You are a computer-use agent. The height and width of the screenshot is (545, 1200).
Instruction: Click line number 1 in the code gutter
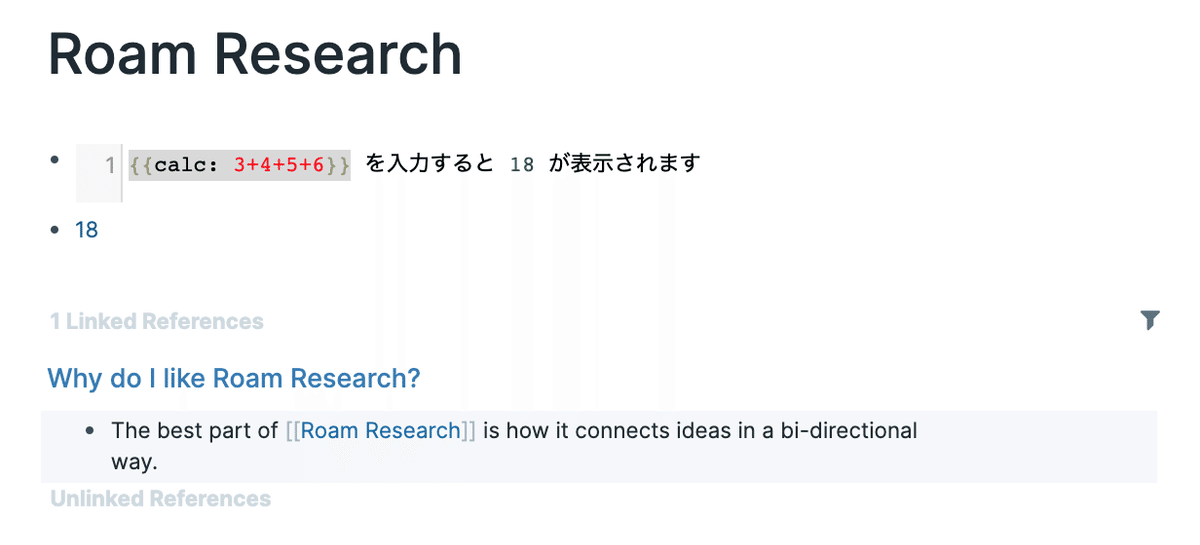110,165
